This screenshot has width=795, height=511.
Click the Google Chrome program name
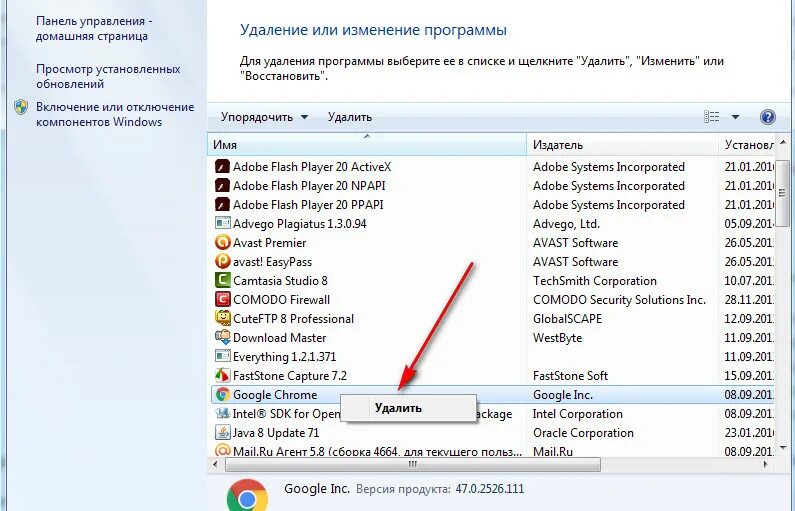click(275, 395)
